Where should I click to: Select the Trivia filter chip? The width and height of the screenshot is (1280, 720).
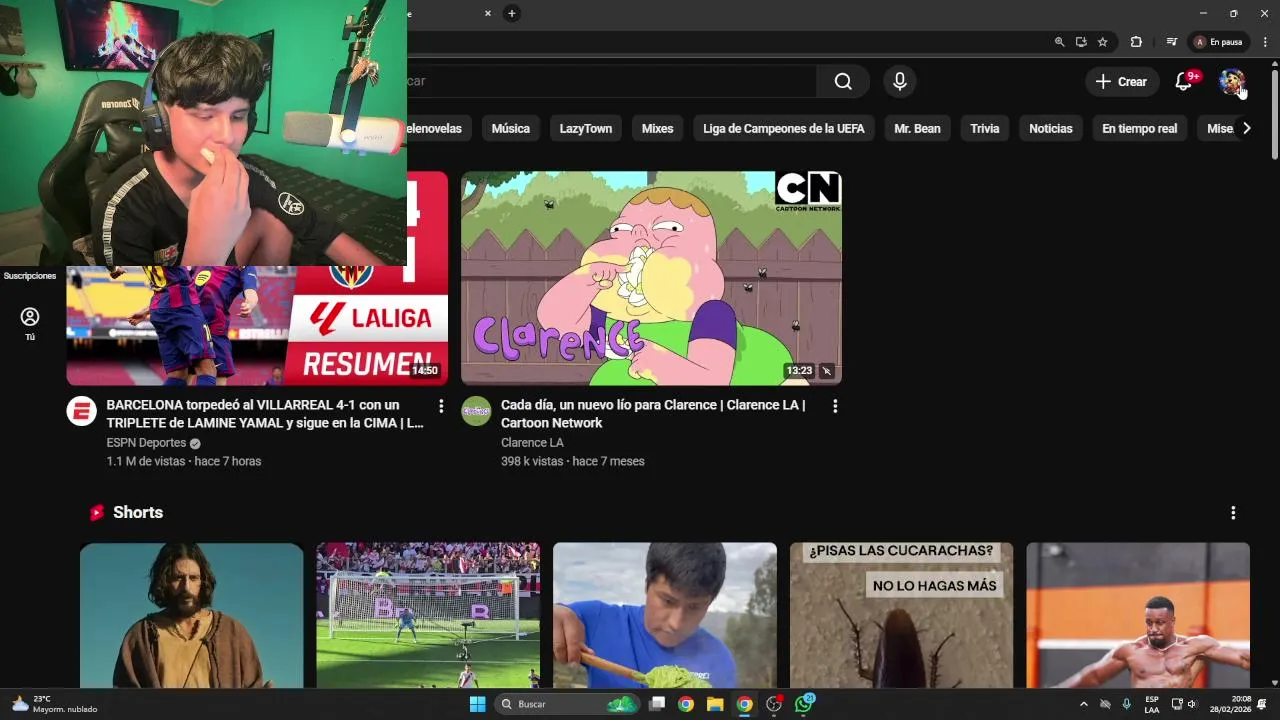point(984,128)
